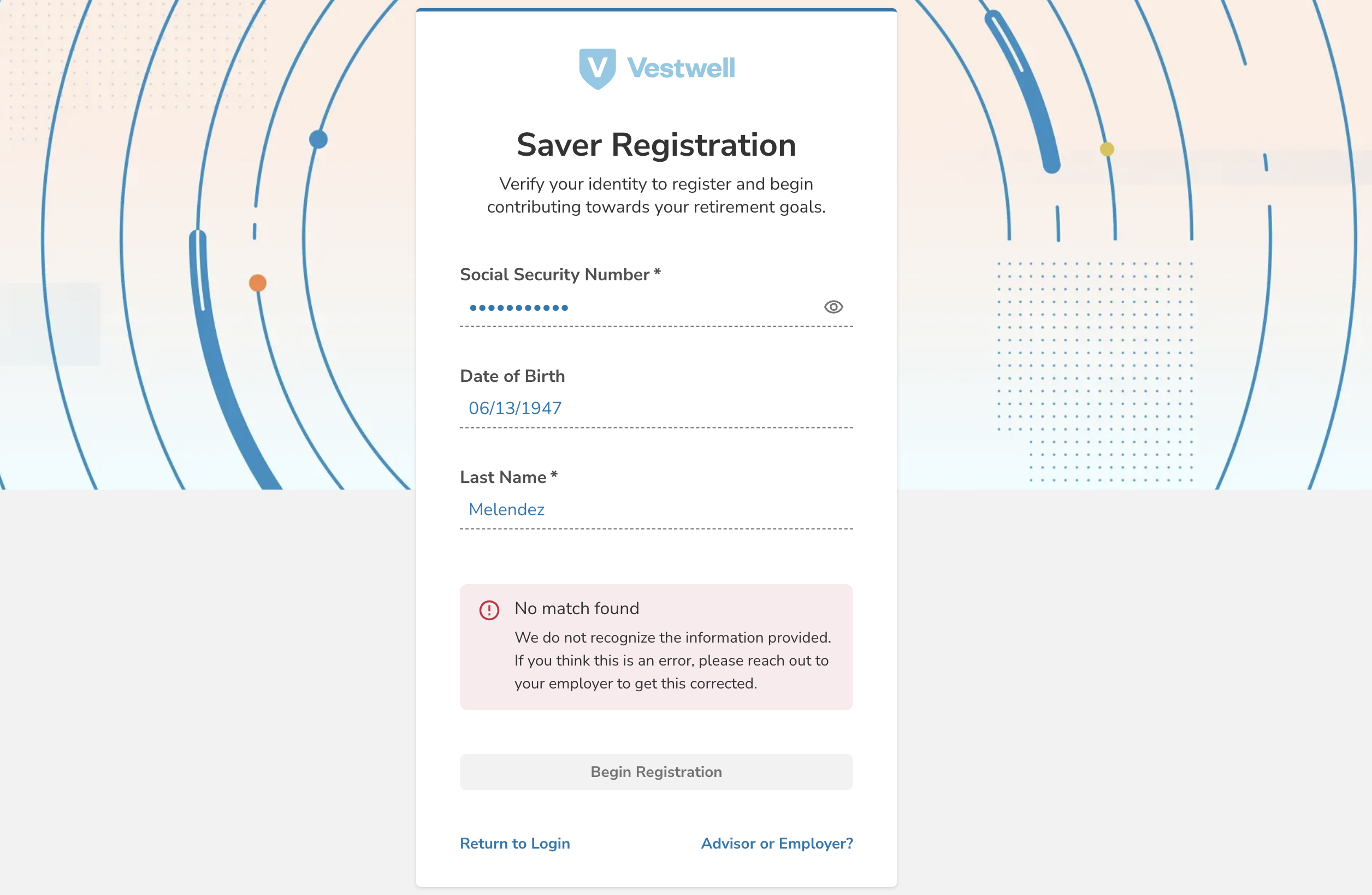
Task: Click the Saver Registration heading
Action: pos(656,145)
